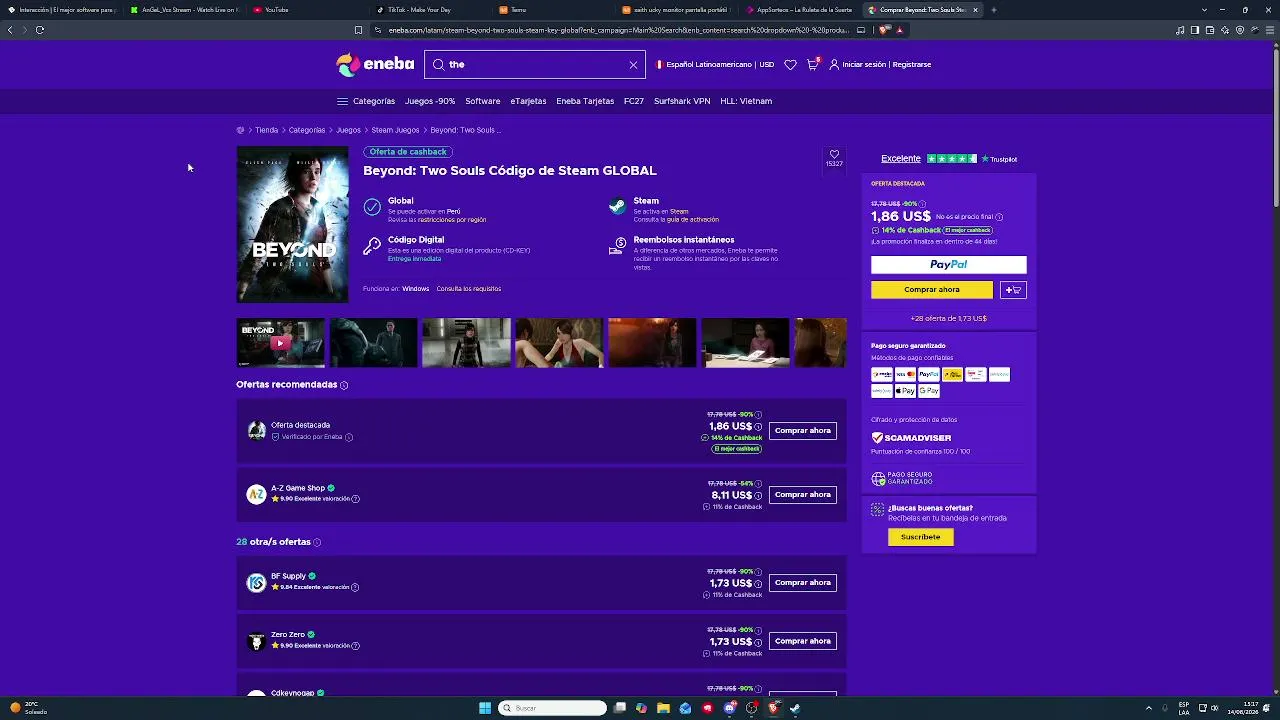1280x720 pixels.
Task: Open the Eneba Tarjetas menu item
Action: coord(585,101)
